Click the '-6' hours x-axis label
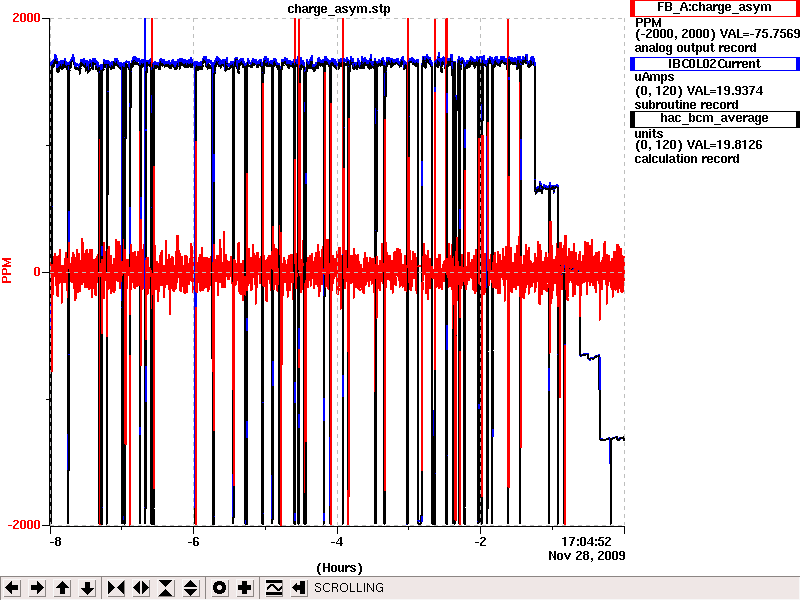 pos(193,542)
